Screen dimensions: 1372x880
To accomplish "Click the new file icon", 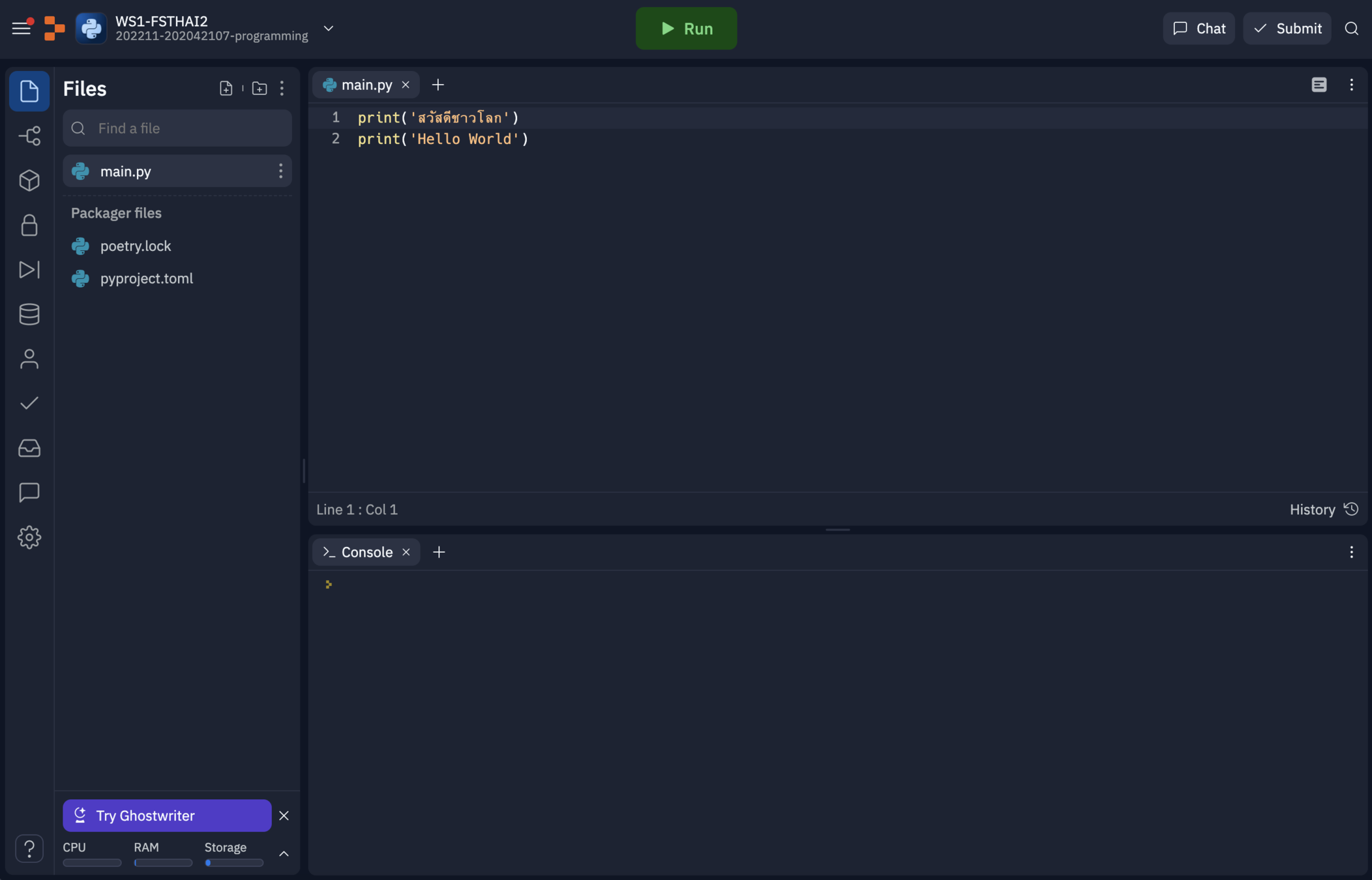I will coord(226,88).
